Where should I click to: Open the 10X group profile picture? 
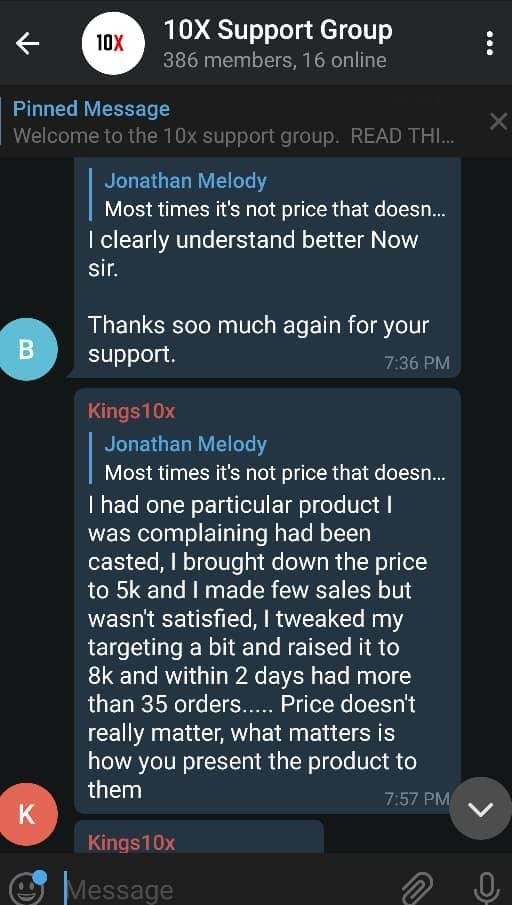click(x=111, y=43)
